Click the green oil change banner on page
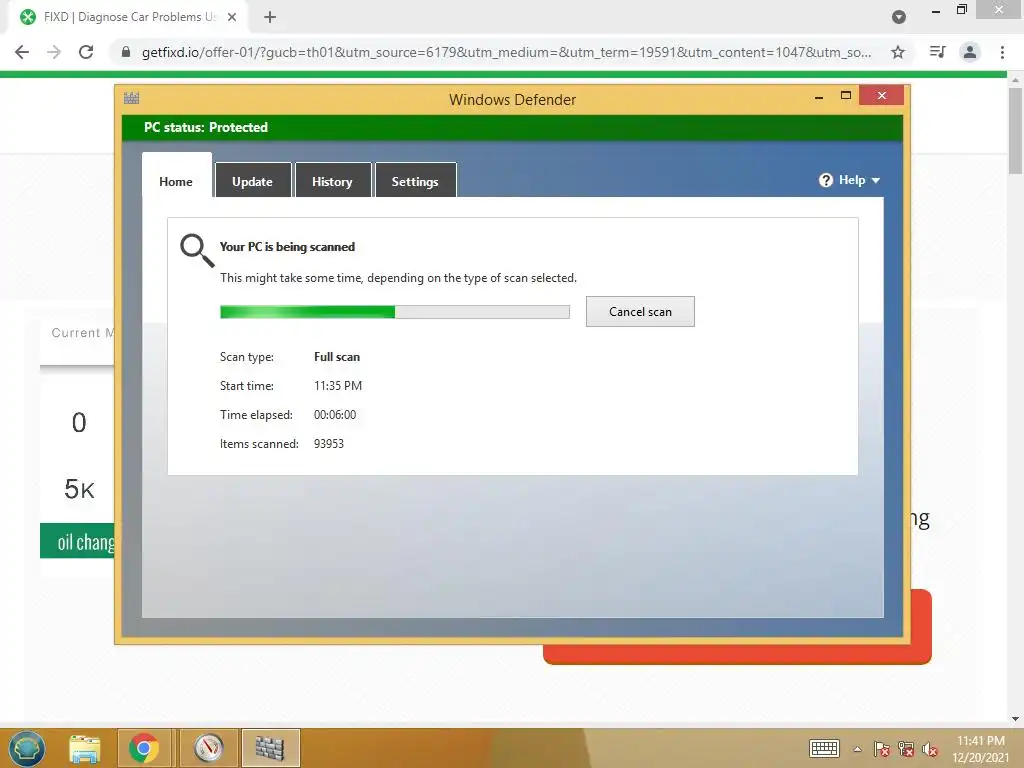1024x768 pixels. tap(77, 541)
